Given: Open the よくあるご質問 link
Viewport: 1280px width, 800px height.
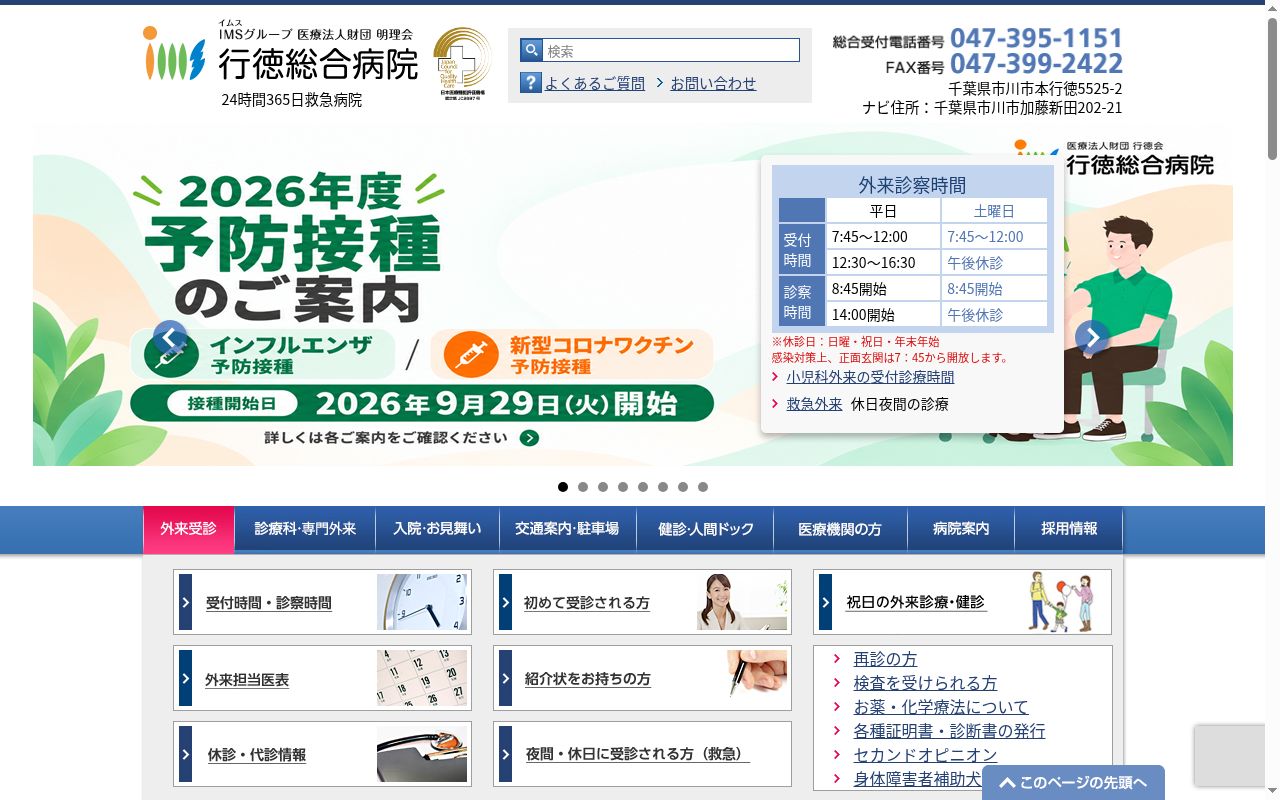Looking at the screenshot, I should [x=595, y=84].
